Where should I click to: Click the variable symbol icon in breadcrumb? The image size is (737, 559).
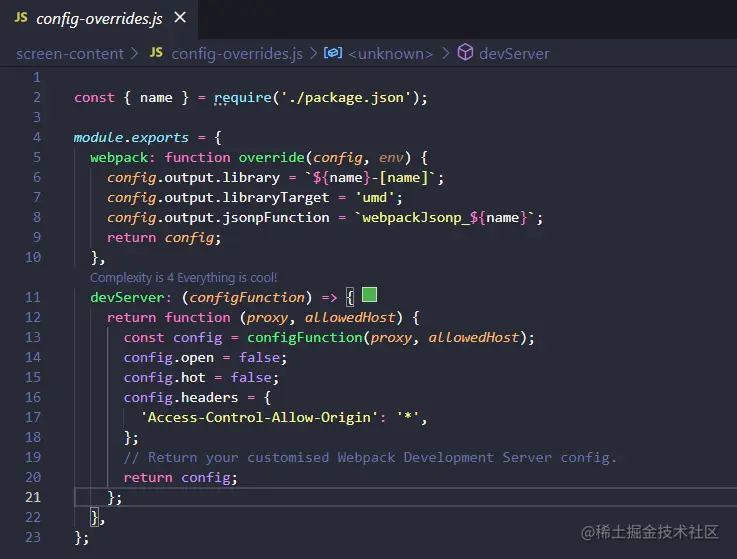[x=333, y=53]
